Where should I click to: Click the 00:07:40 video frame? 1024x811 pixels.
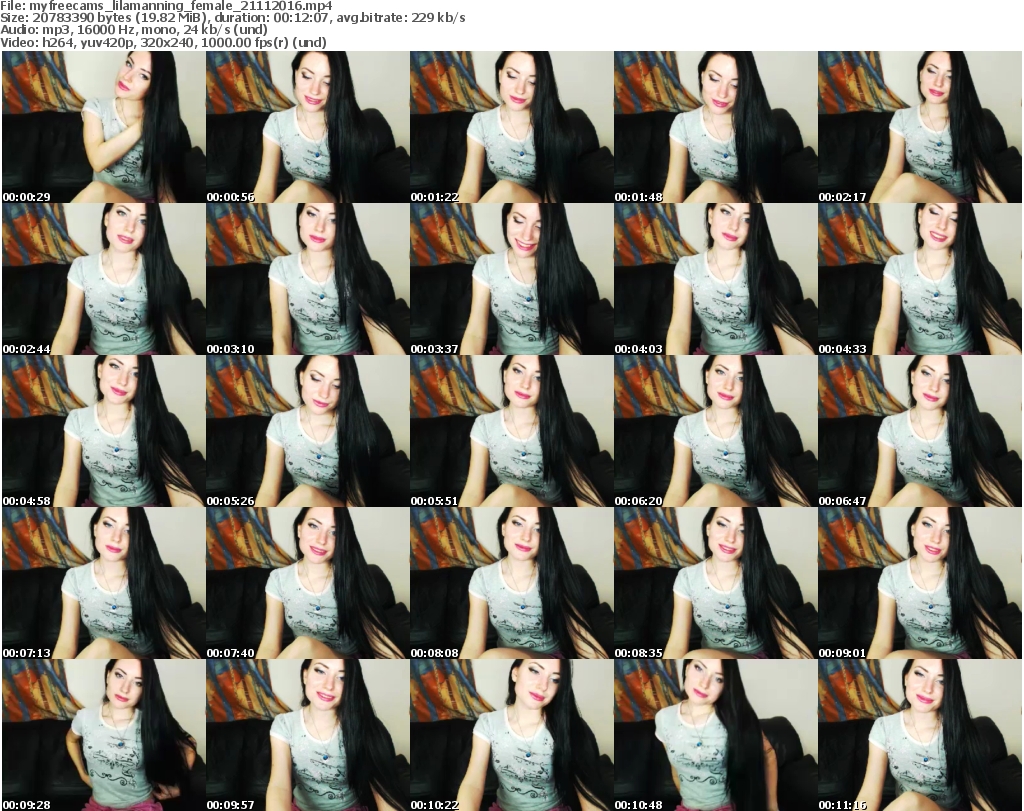[x=308, y=583]
